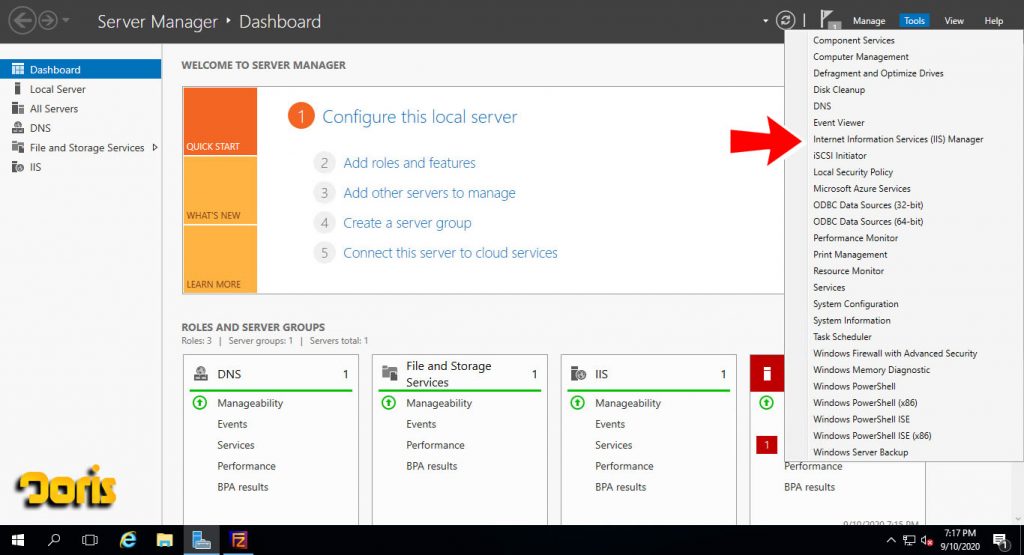Select Windows Server Backup menu entry
The width and height of the screenshot is (1024, 555).
[x=860, y=452]
